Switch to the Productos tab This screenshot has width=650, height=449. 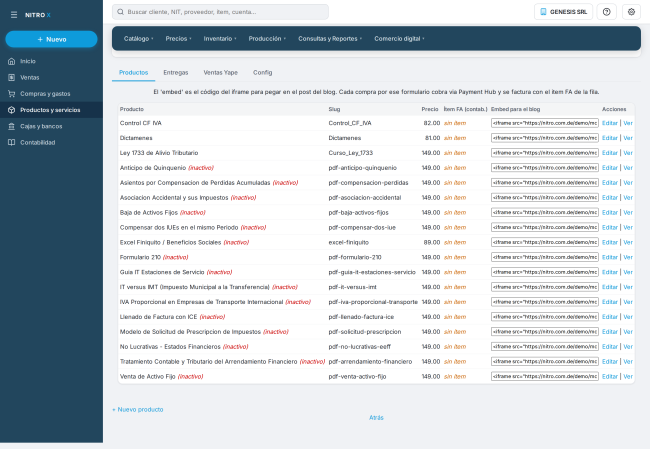coord(133,73)
